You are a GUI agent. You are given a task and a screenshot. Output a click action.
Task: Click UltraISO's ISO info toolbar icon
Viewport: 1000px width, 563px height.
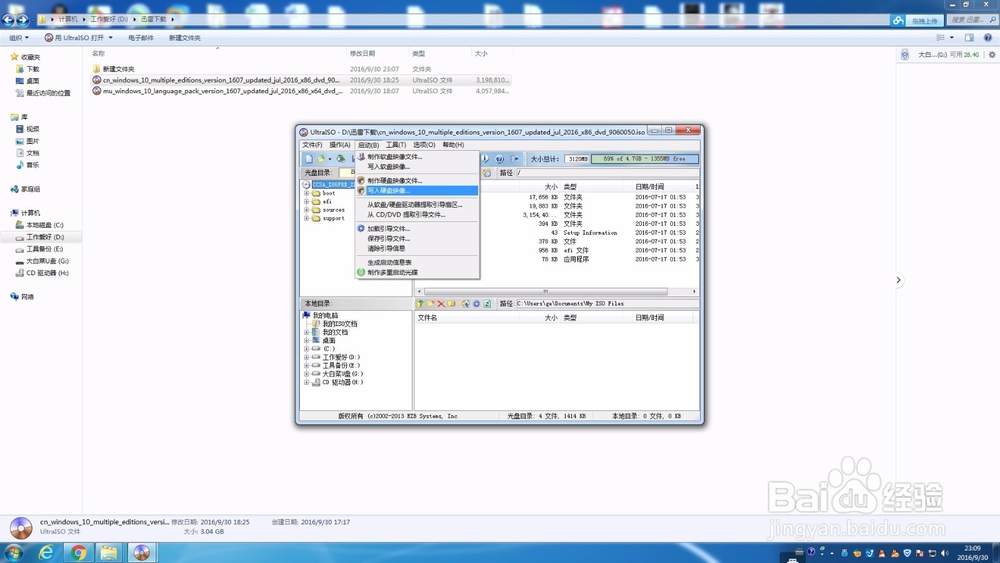[x=485, y=159]
